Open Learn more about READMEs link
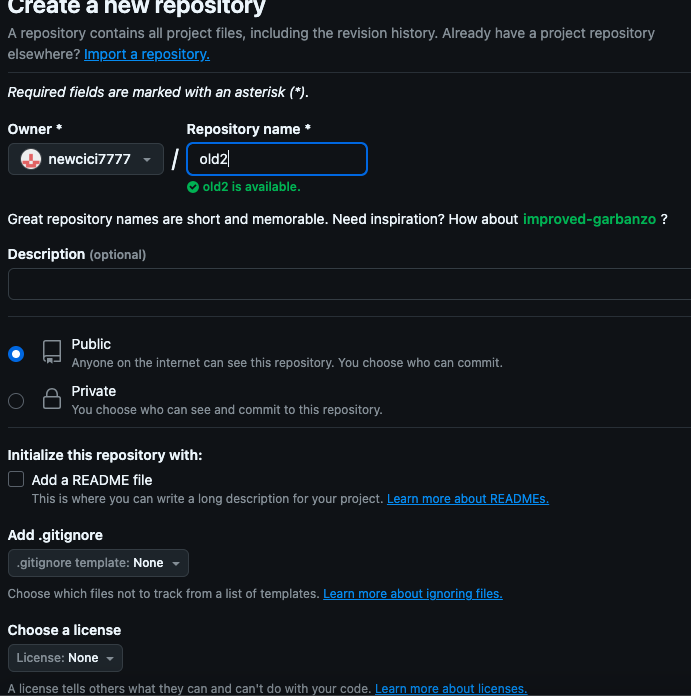691x696 pixels. [x=467, y=499]
